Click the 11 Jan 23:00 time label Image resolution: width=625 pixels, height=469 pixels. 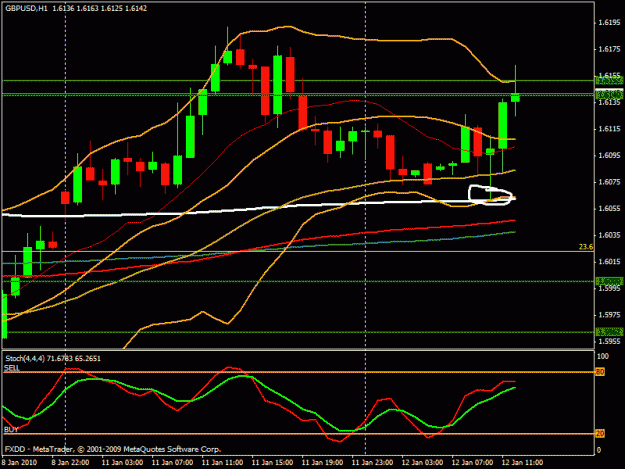(x=372, y=462)
